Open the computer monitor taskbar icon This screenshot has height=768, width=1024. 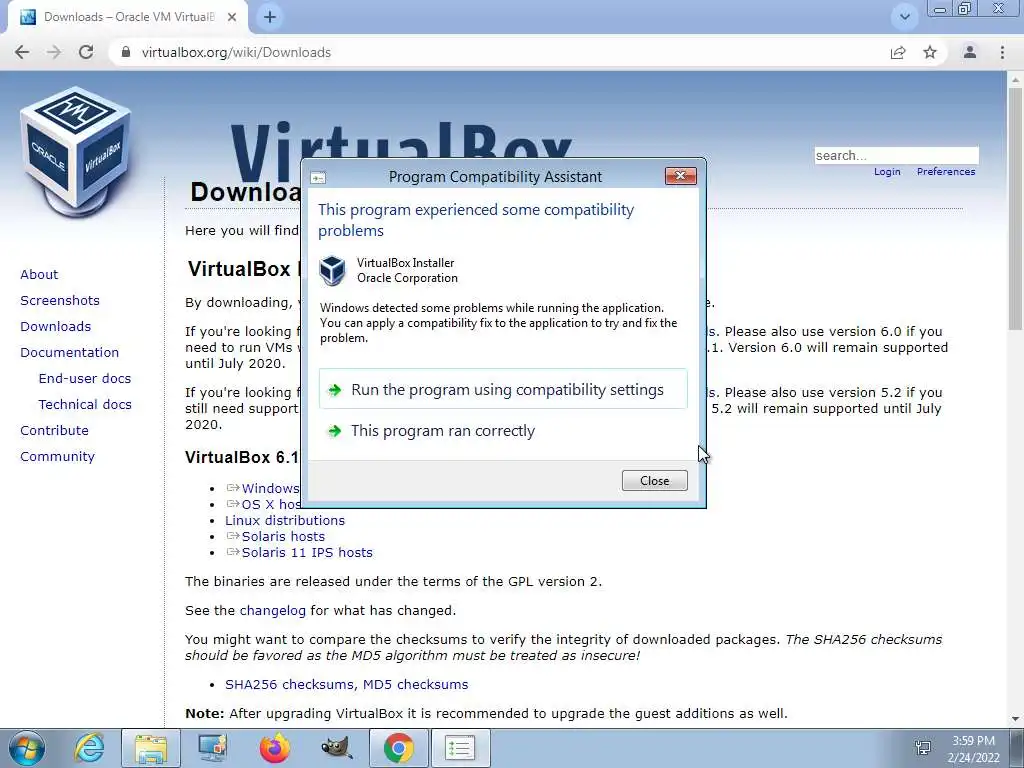(213, 748)
